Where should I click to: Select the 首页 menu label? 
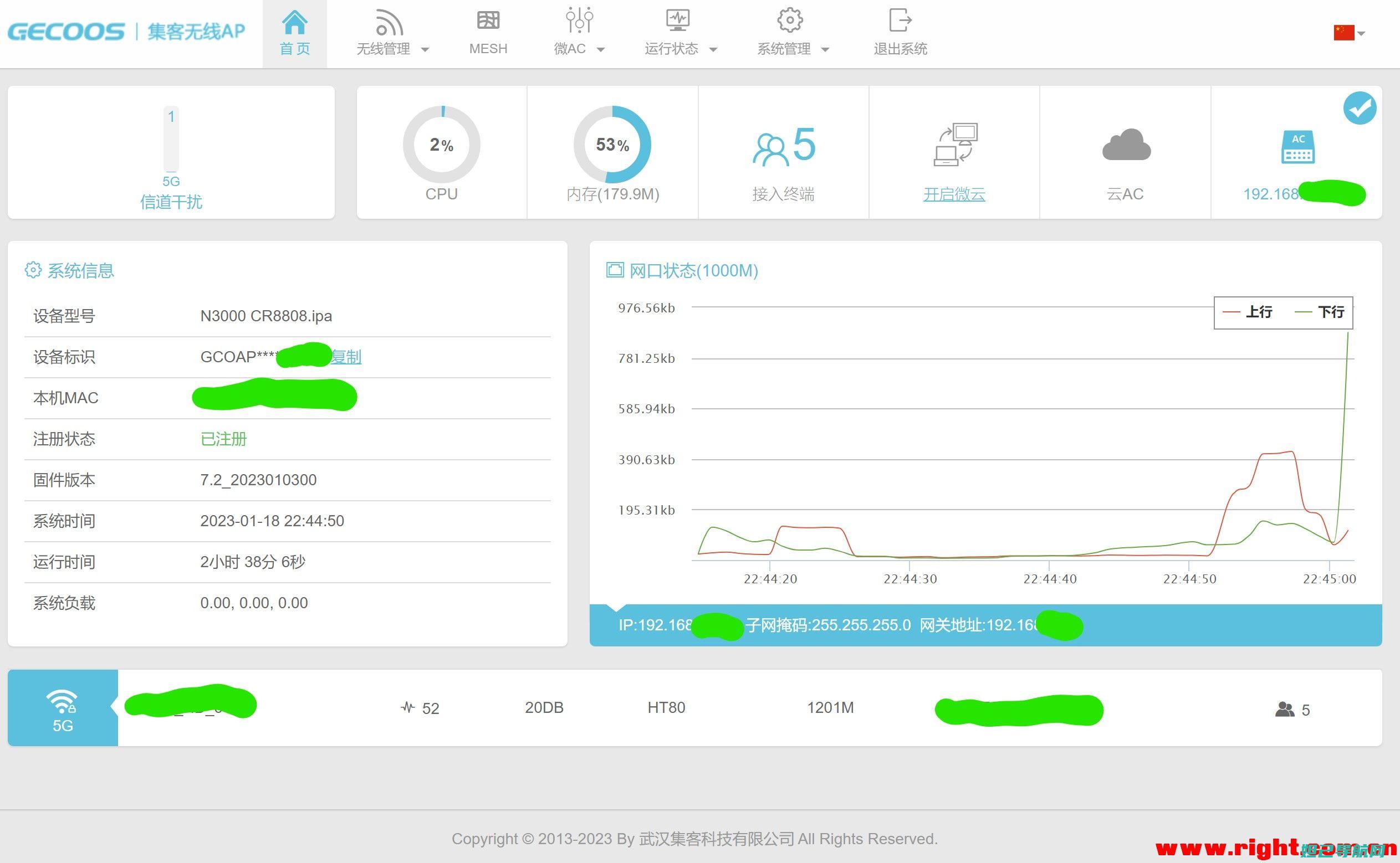tap(295, 49)
